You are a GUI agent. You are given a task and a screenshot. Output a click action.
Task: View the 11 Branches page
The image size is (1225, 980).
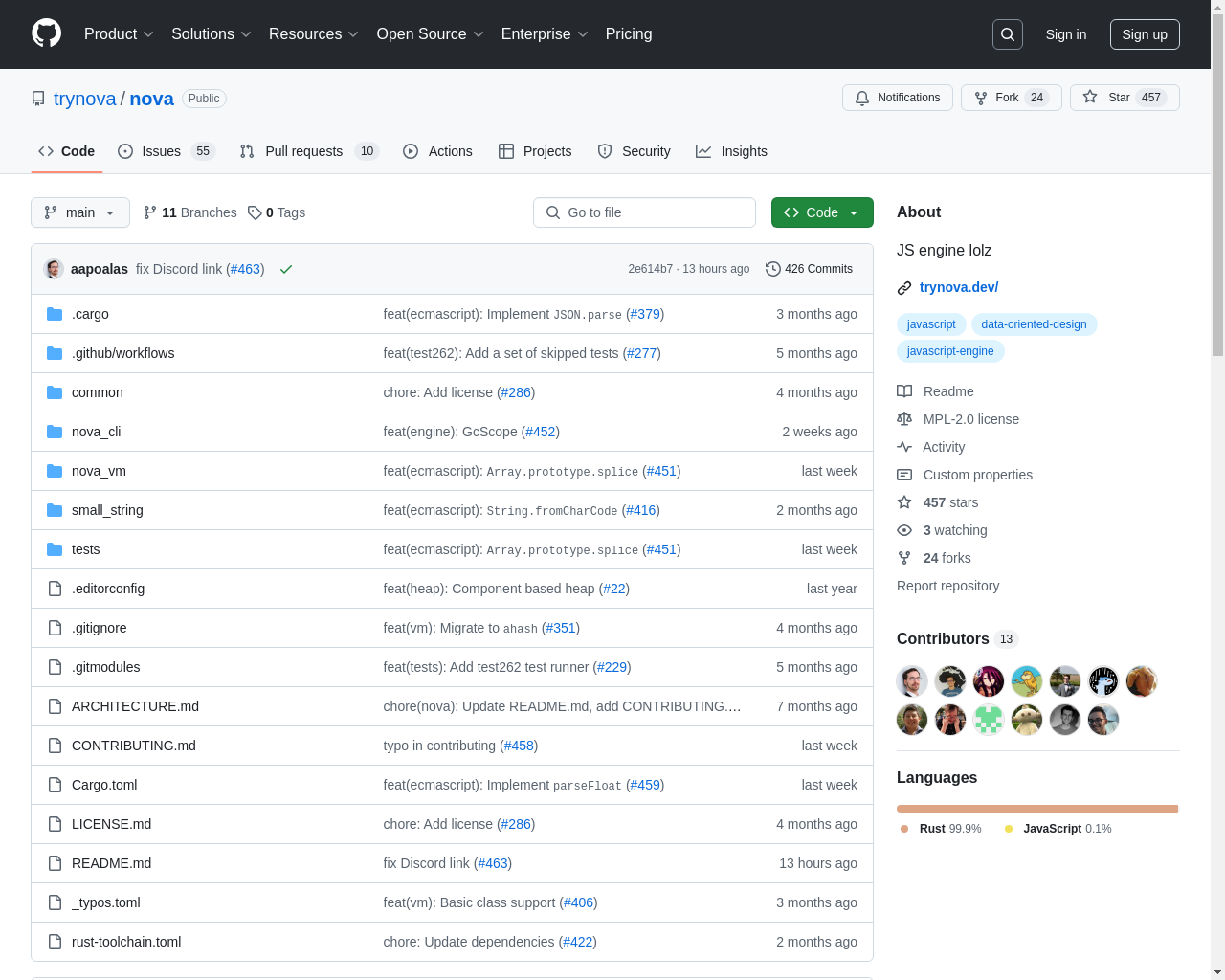point(189,212)
